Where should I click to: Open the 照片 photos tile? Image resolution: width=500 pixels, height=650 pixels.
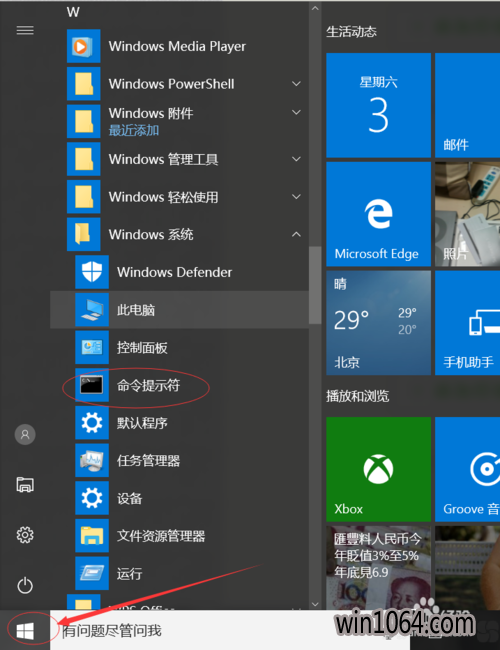468,214
